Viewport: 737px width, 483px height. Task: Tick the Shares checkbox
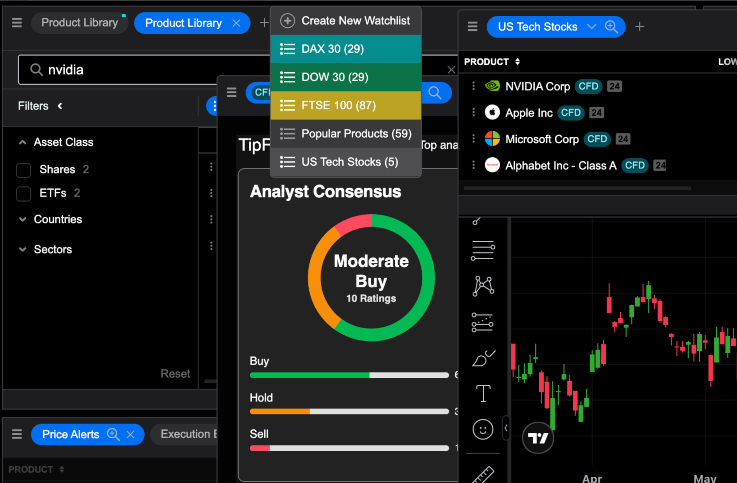(24, 170)
